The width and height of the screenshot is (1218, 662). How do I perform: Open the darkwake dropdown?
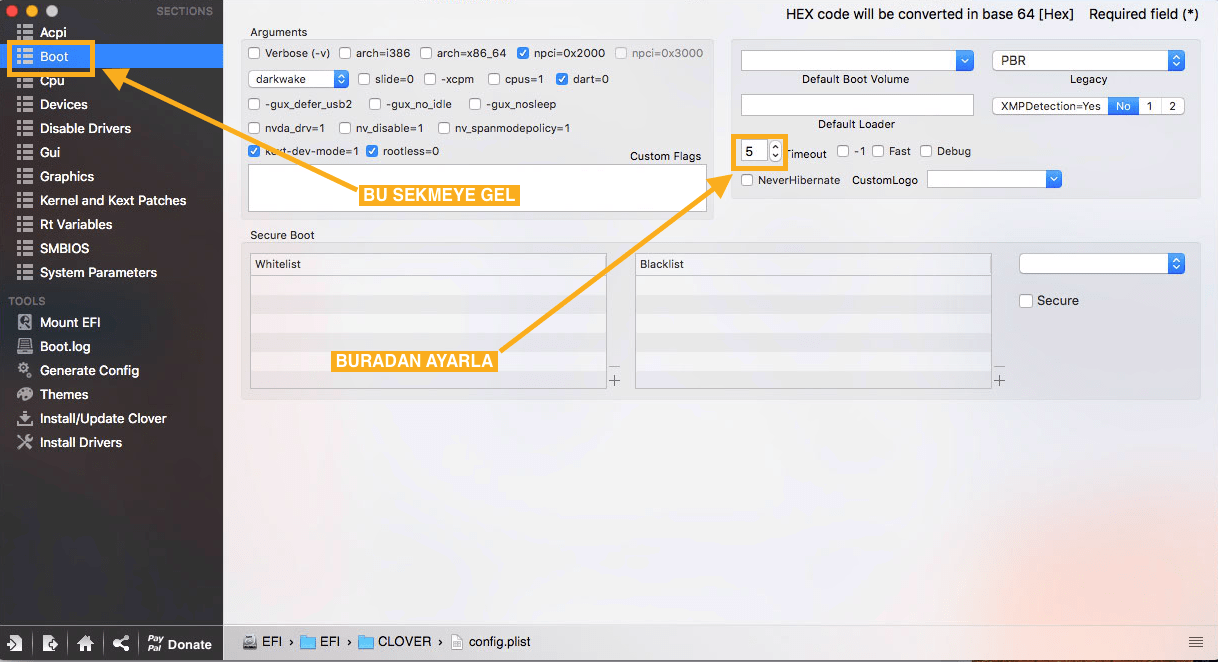pos(298,79)
